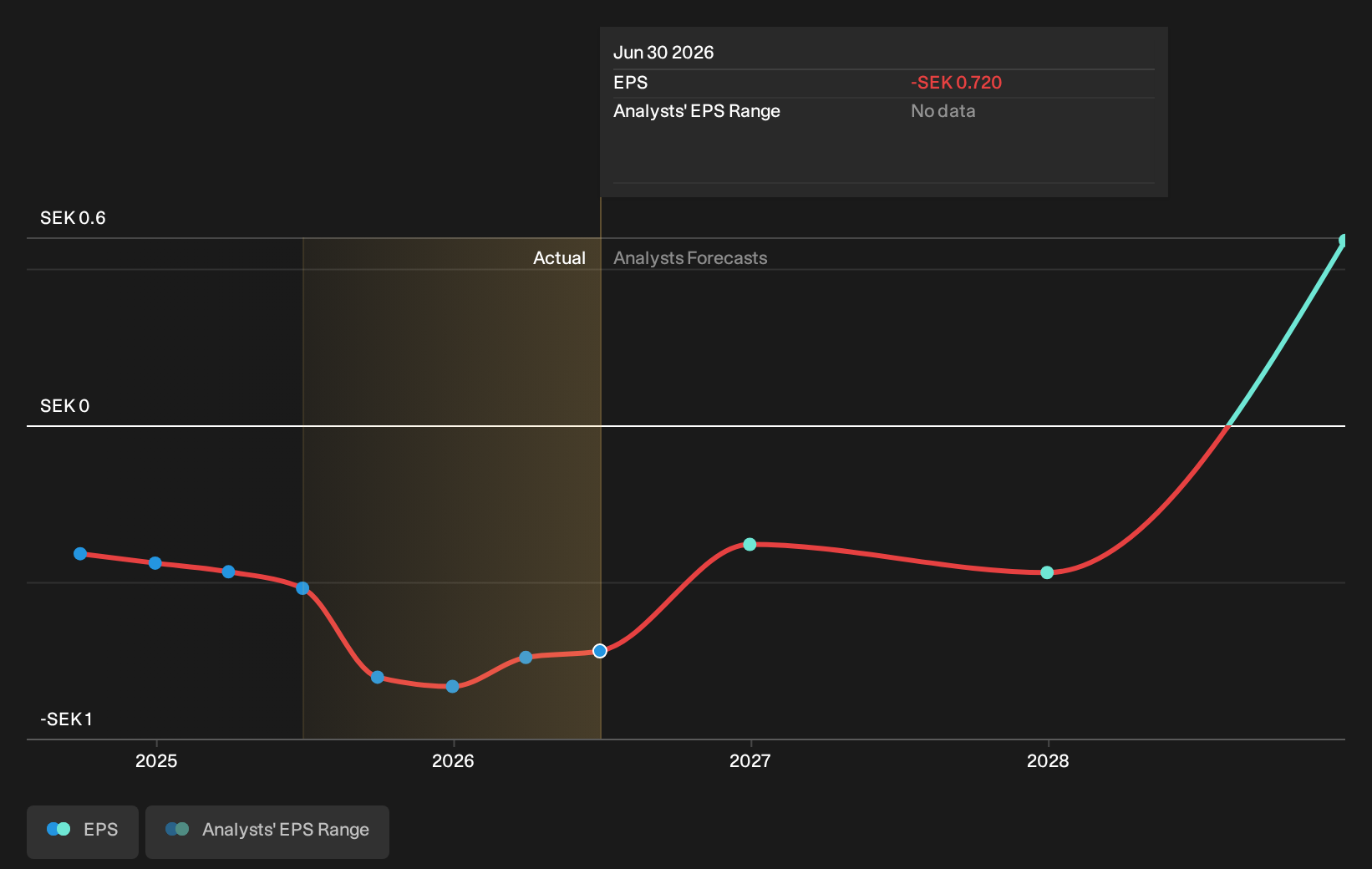Click the EPS point at 2025 tick

(155, 563)
